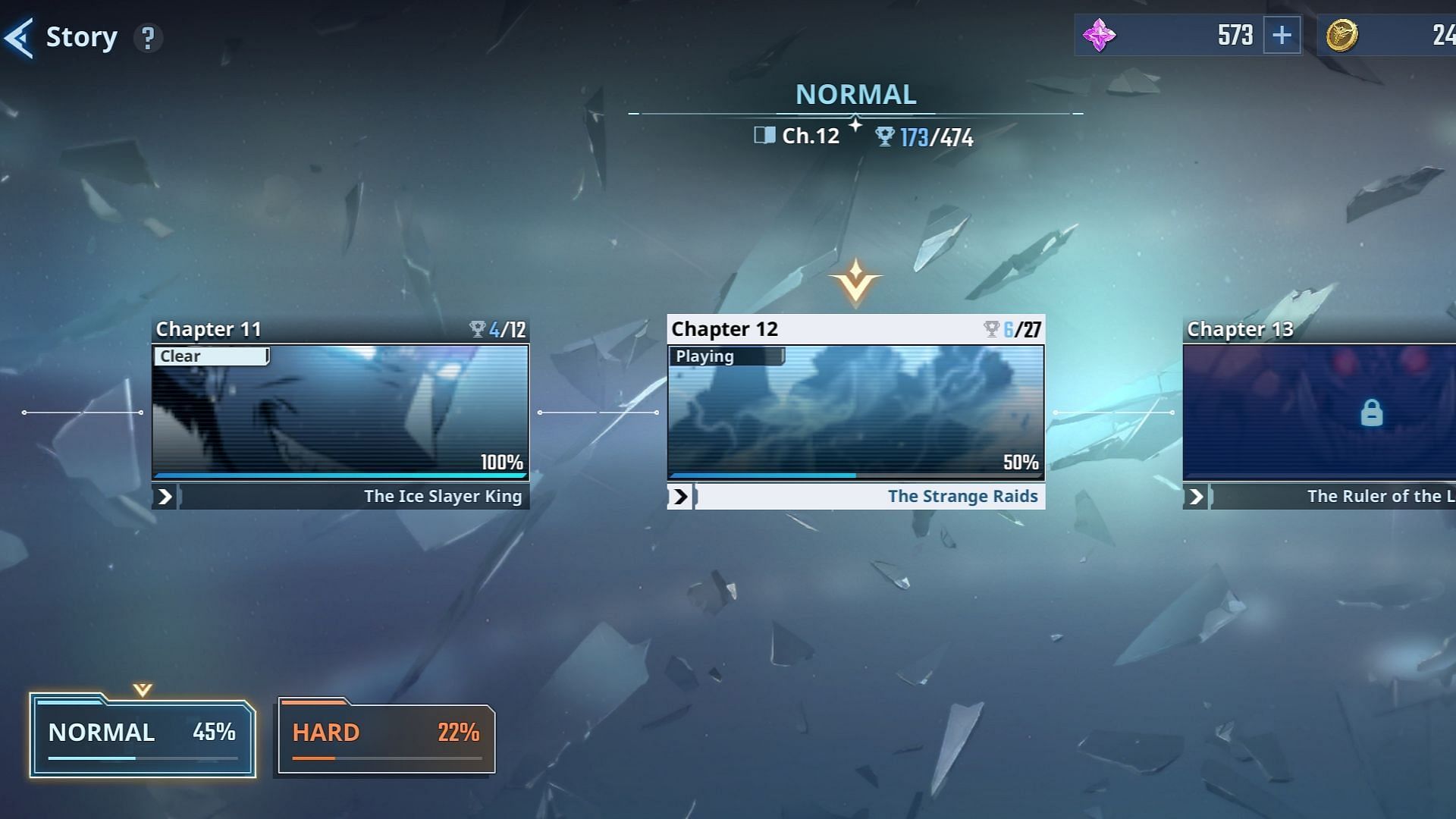Screen dimensions: 1456x819
Task: Click the trophy icon on Chapter 12
Action: pos(990,329)
